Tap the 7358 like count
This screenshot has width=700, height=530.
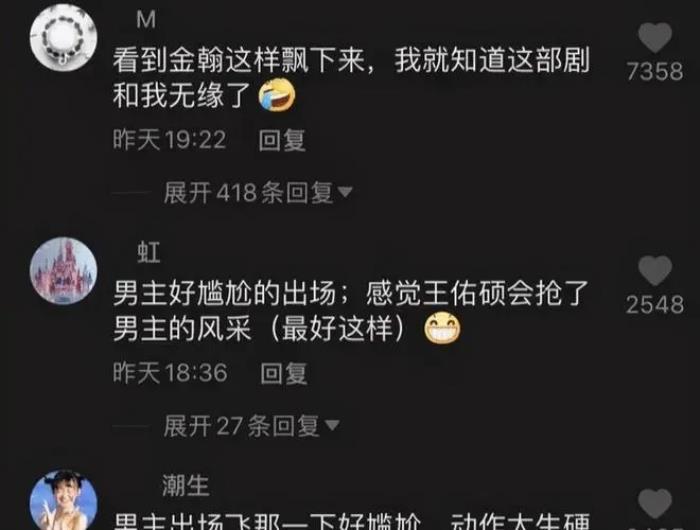coord(655,71)
